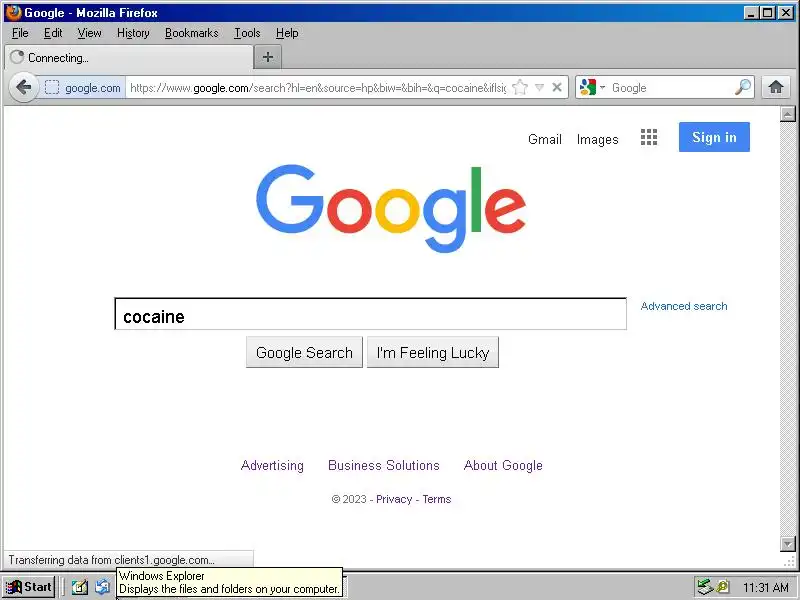Image resolution: width=800 pixels, height=600 pixels.
Task: Open the Help menu
Action: 287,33
